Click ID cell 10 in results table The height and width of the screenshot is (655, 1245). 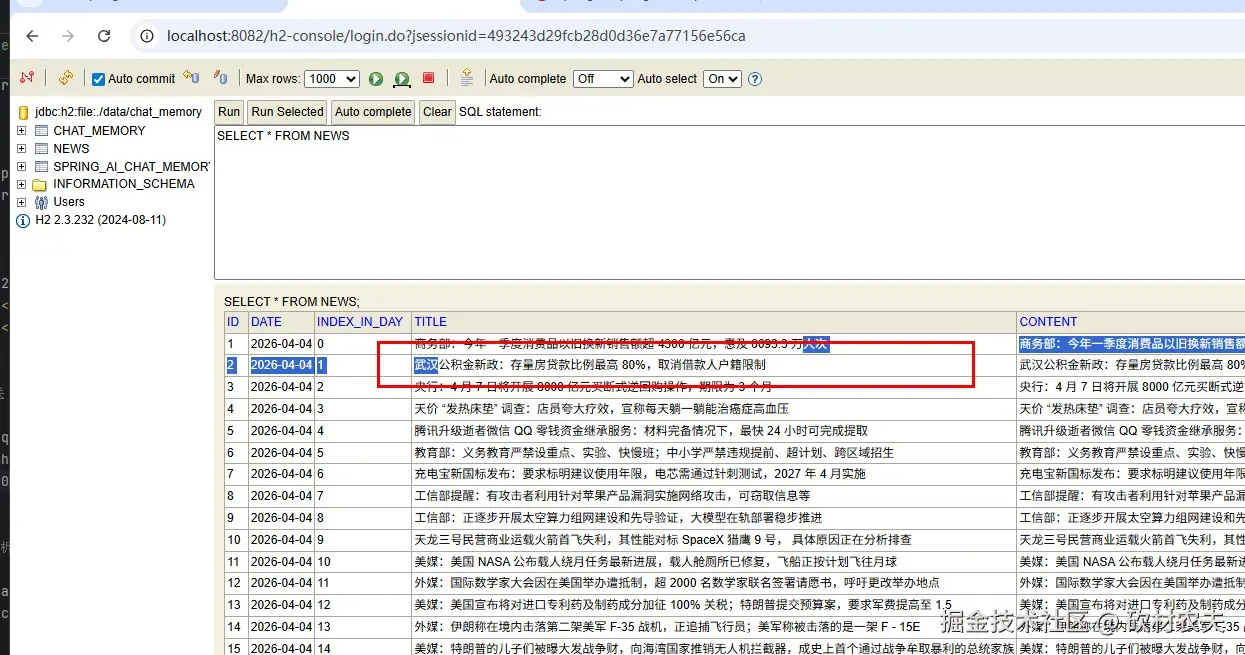pyautogui.click(x=234, y=540)
